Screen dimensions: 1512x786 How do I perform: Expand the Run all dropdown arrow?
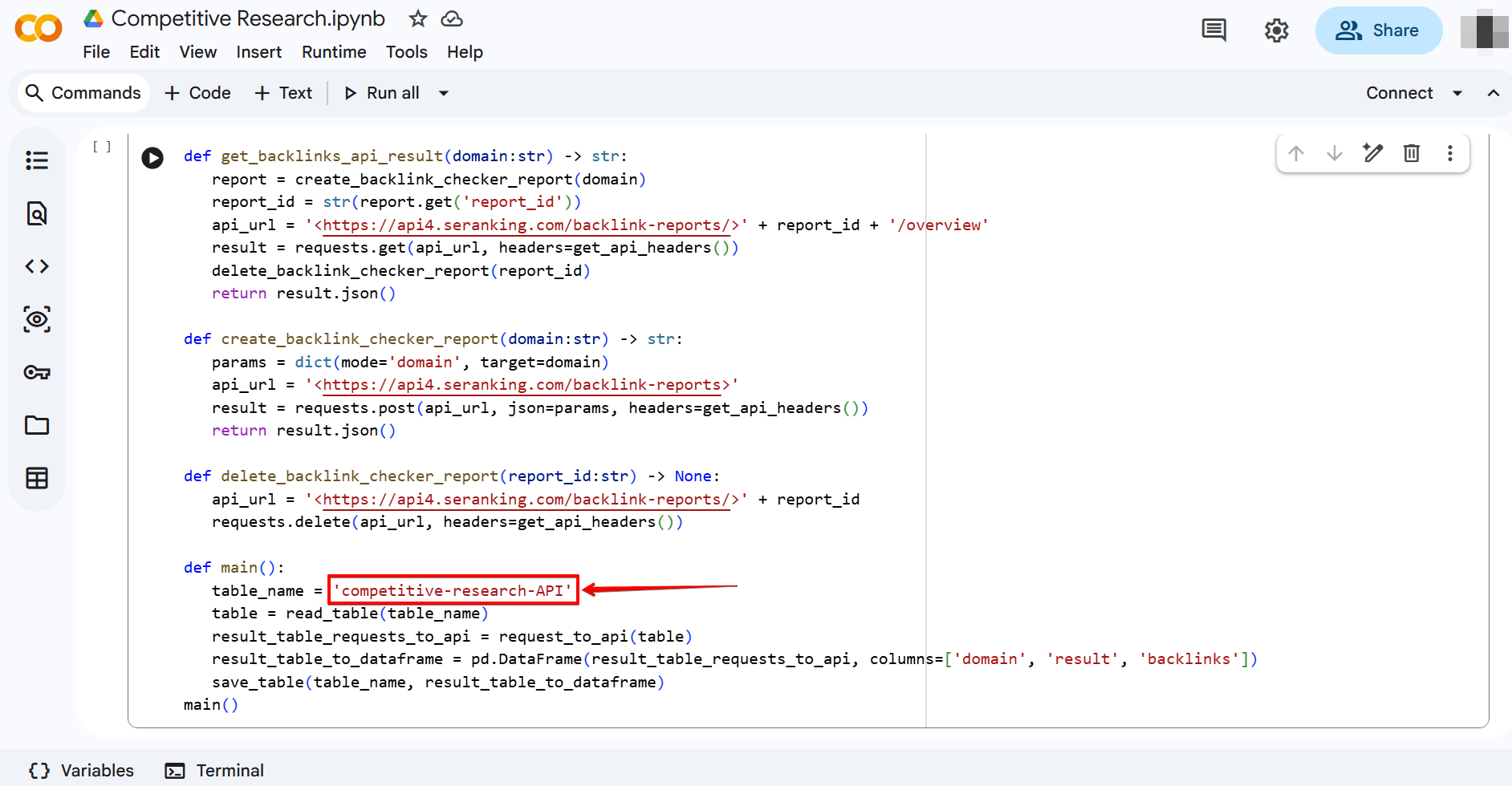pos(444,93)
